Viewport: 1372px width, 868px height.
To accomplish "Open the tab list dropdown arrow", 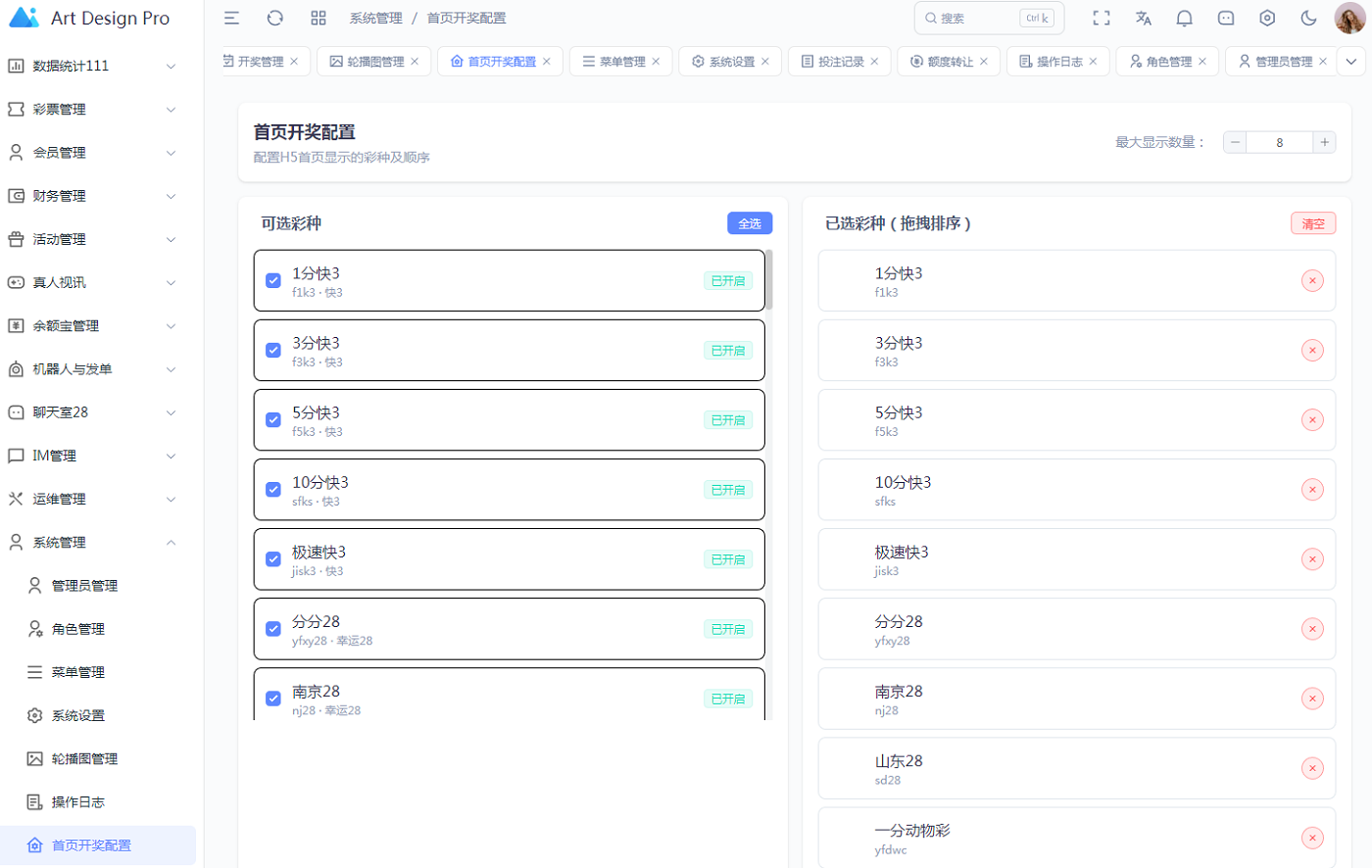I will [x=1351, y=62].
